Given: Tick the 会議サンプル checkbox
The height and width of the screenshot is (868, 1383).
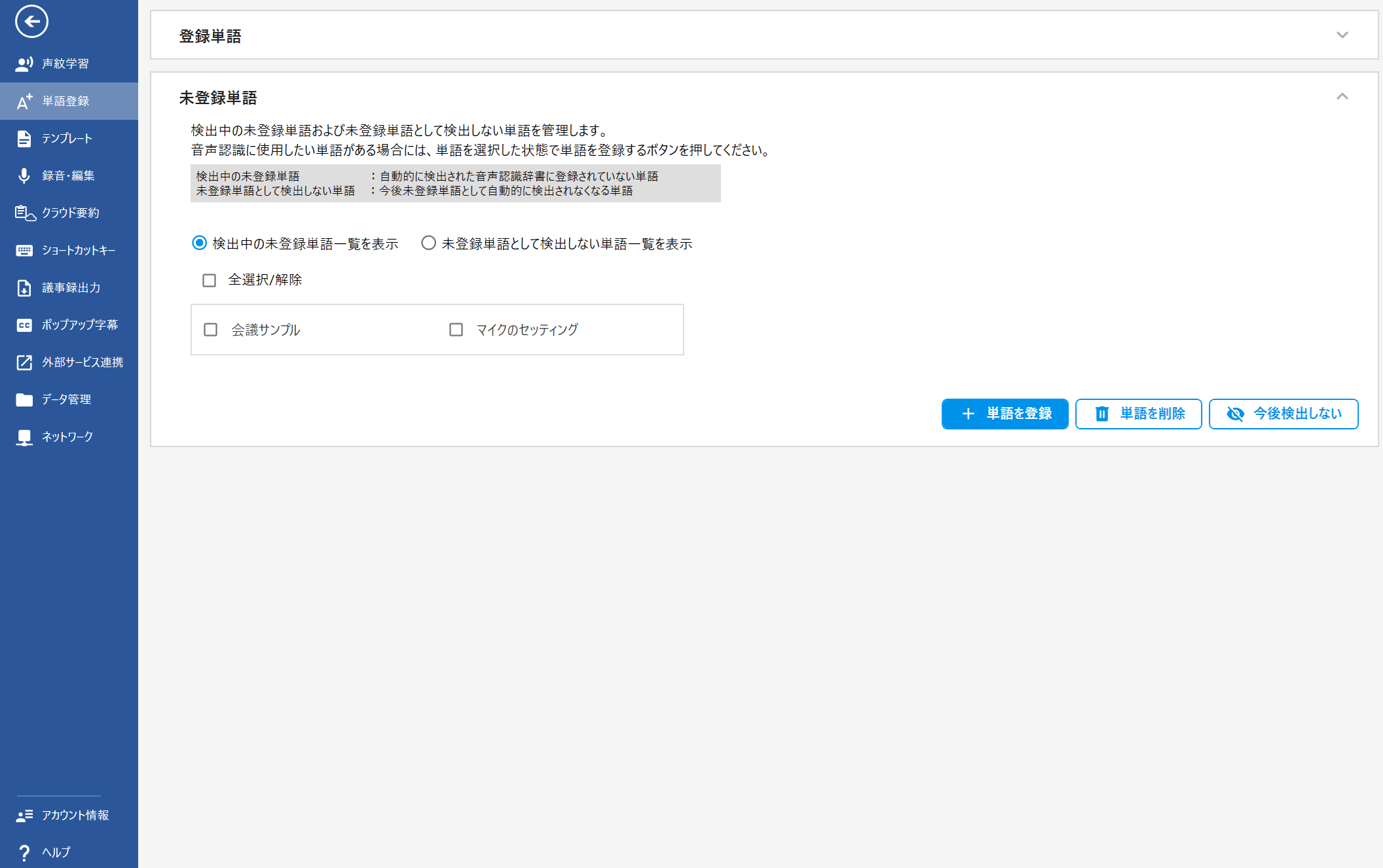Looking at the screenshot, I should coord(210,329).
